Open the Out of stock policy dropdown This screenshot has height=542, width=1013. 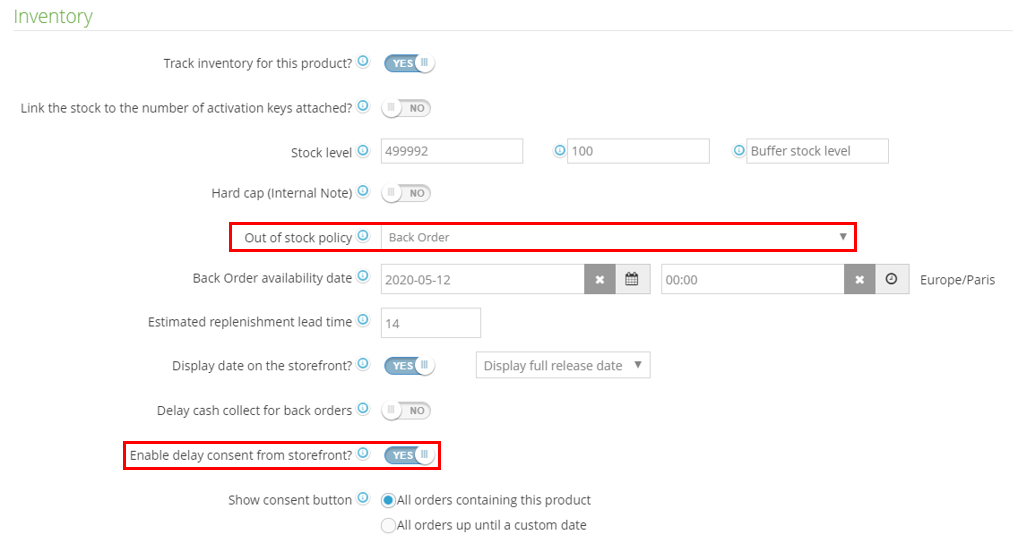618,237
